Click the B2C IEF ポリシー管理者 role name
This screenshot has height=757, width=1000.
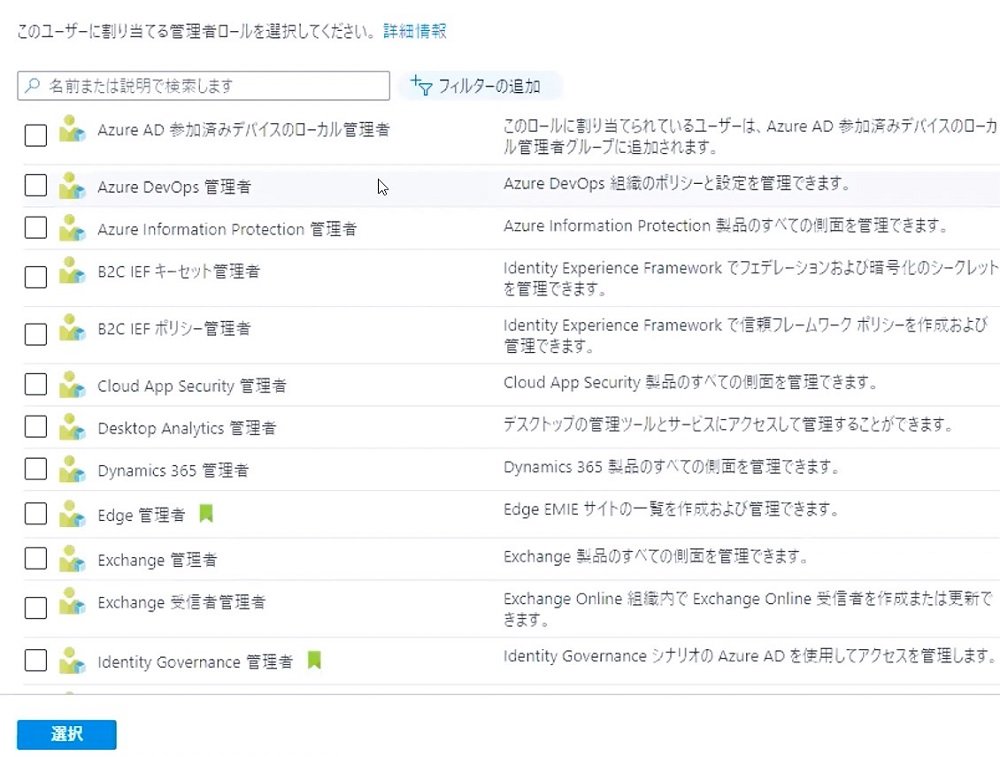tap(174, 328)
